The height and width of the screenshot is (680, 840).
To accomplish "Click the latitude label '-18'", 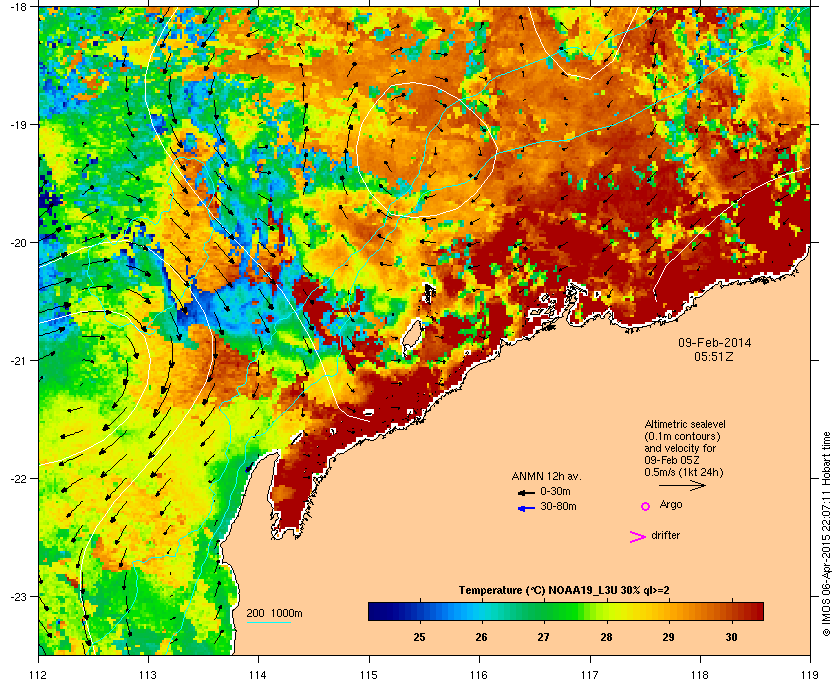I will [x=18, y=7].
